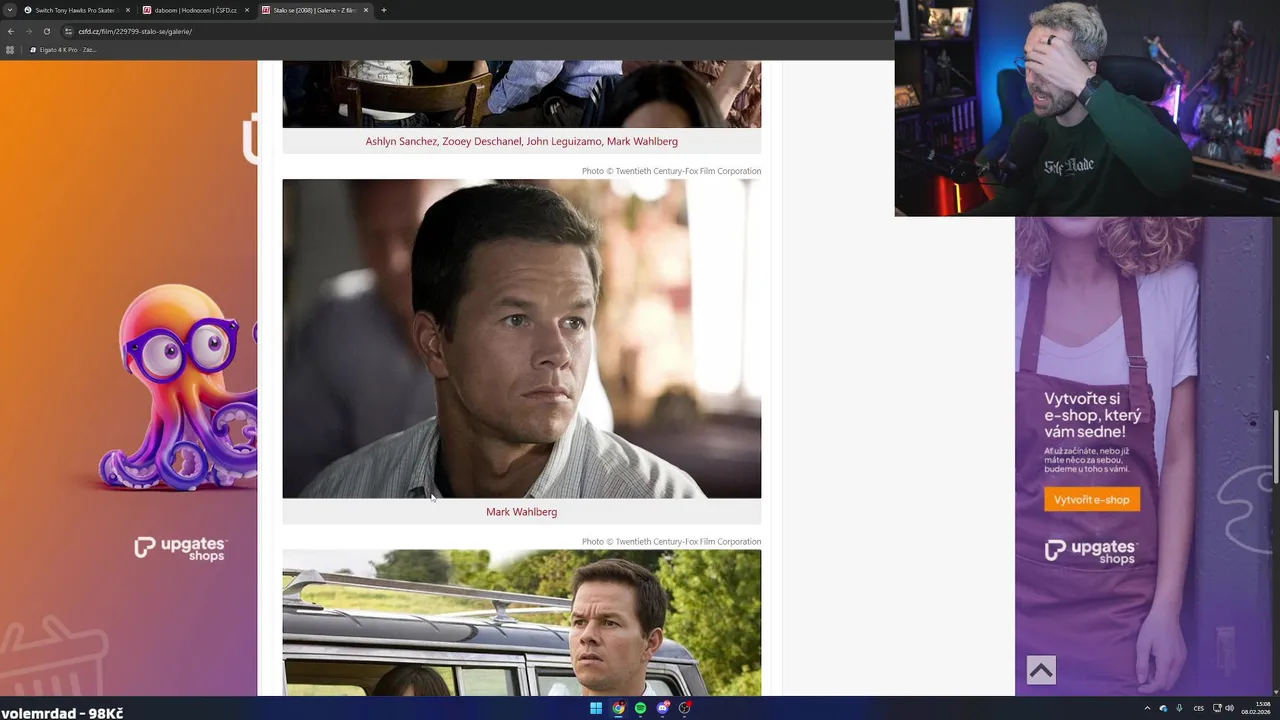Click the browser back arrow
The image size is (1280, 720).
10,31
